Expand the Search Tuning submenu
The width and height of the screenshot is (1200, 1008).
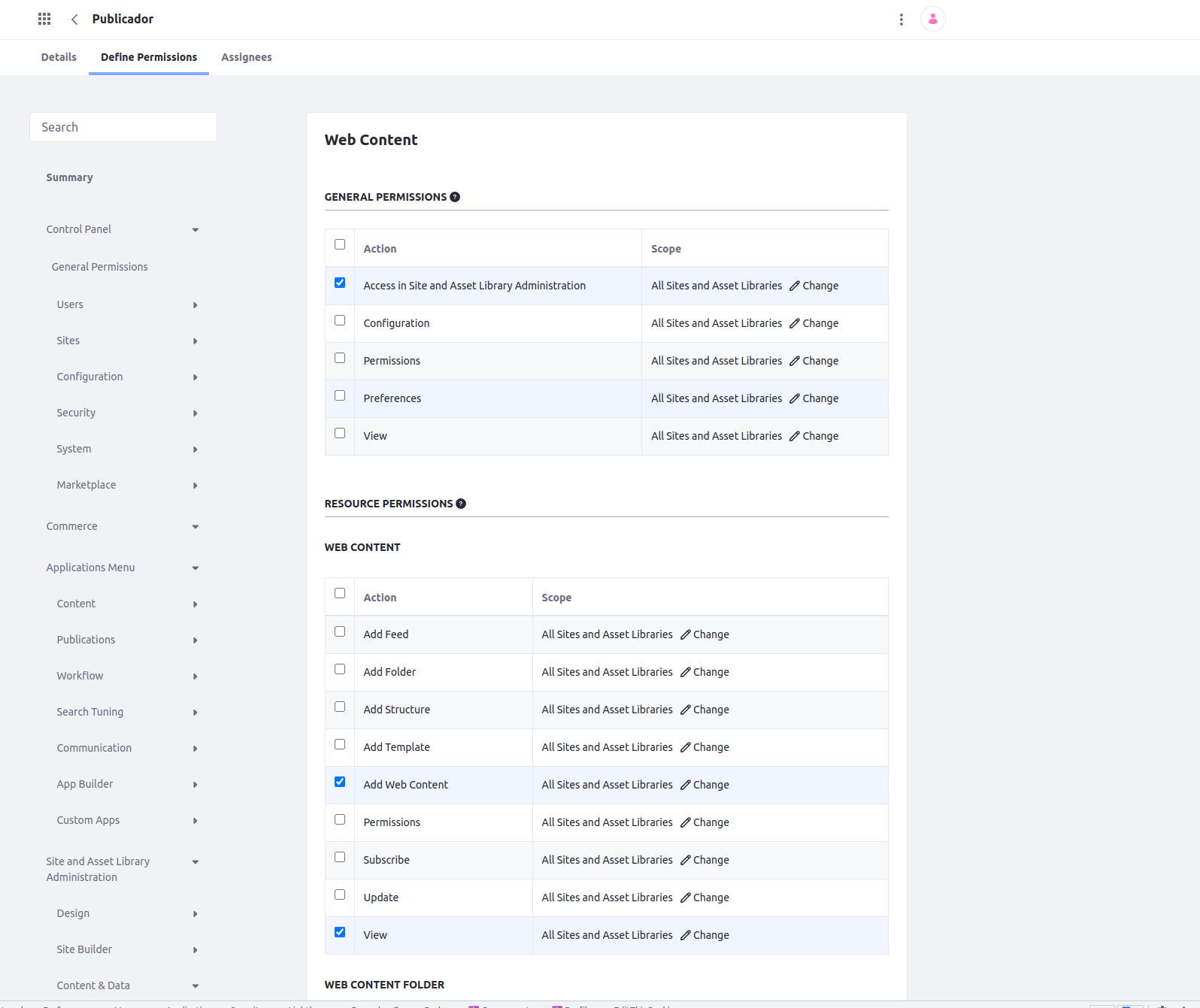(195, 713)
